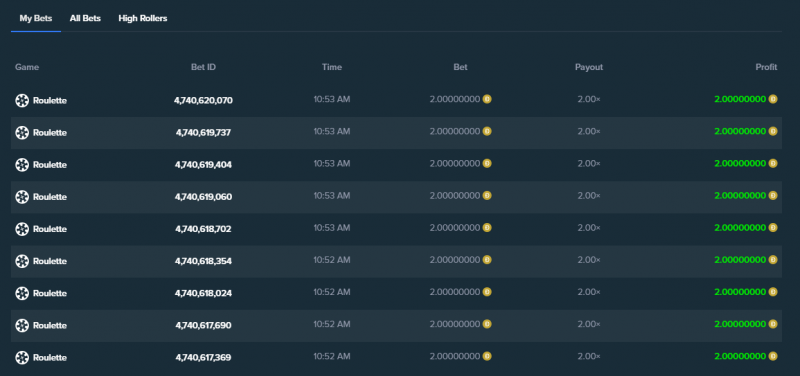
Task: Click profit coin icon in row 4,740,619,404
Action: [773, 163]
